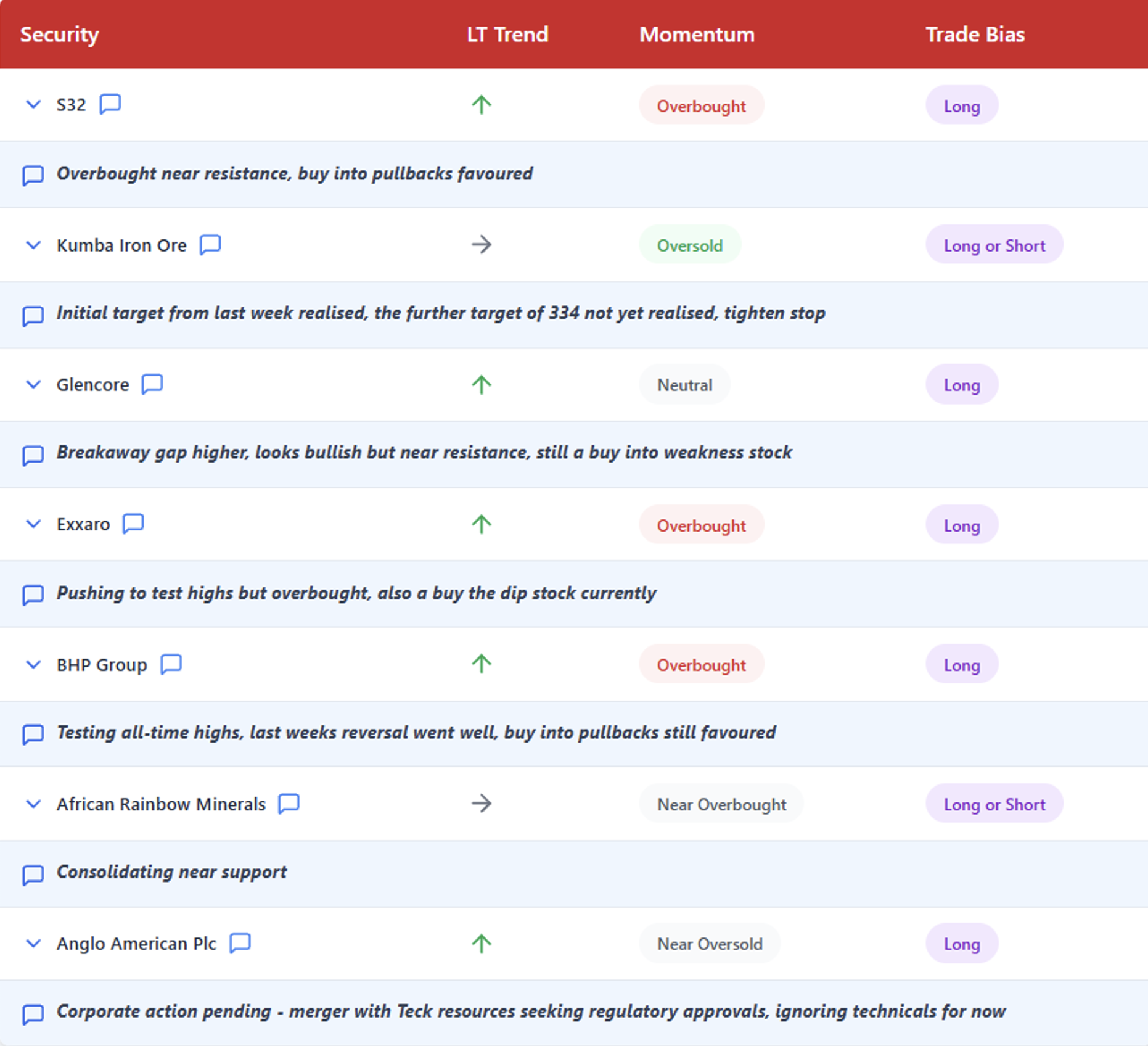Sort by the Security column header
This screenshot has width=1148, height=1046.
(x=59, y=35)
